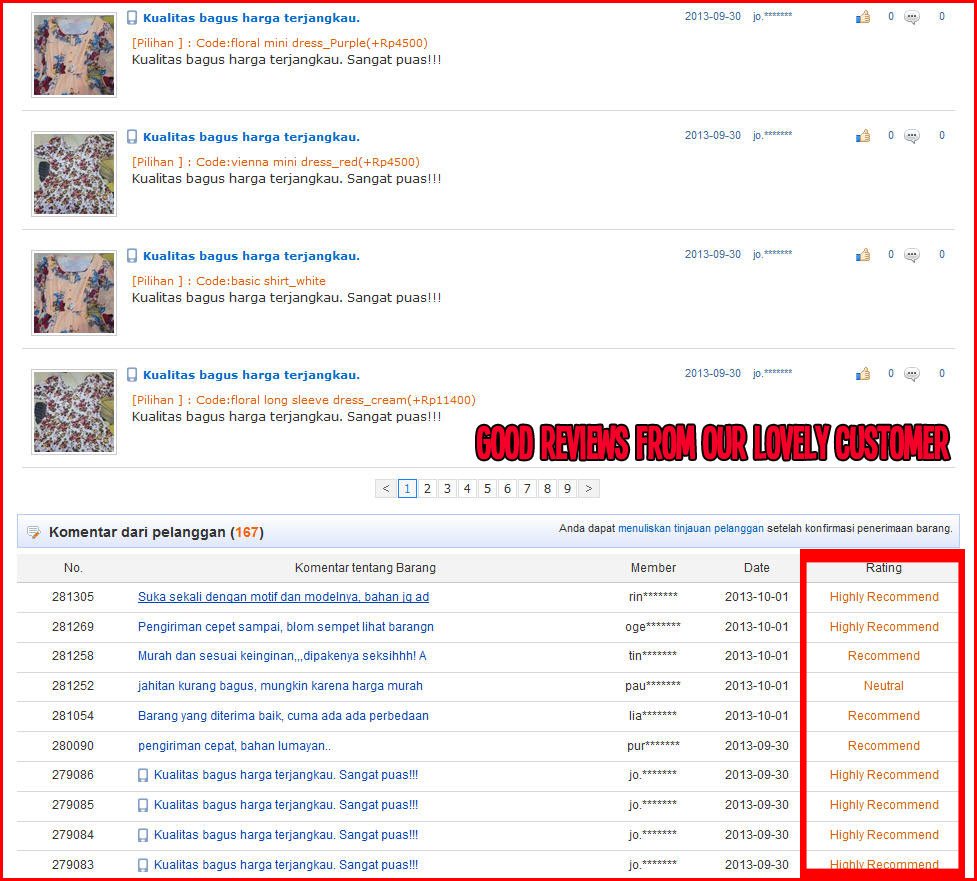
Task: Open review title for basic shirt_white
Action: [x=252, y=256]
